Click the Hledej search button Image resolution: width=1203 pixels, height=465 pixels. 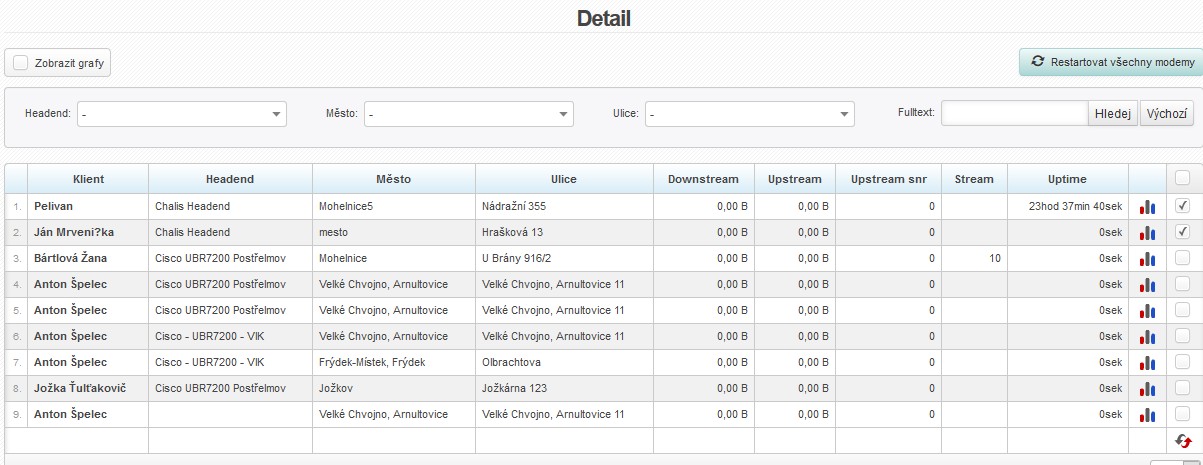tap(1113, 114)
